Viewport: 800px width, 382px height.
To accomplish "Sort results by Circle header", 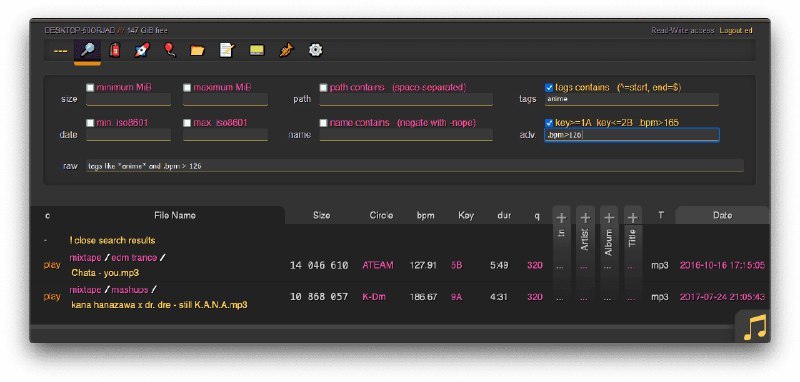I will pyautogui.click(x=381, y=215).
